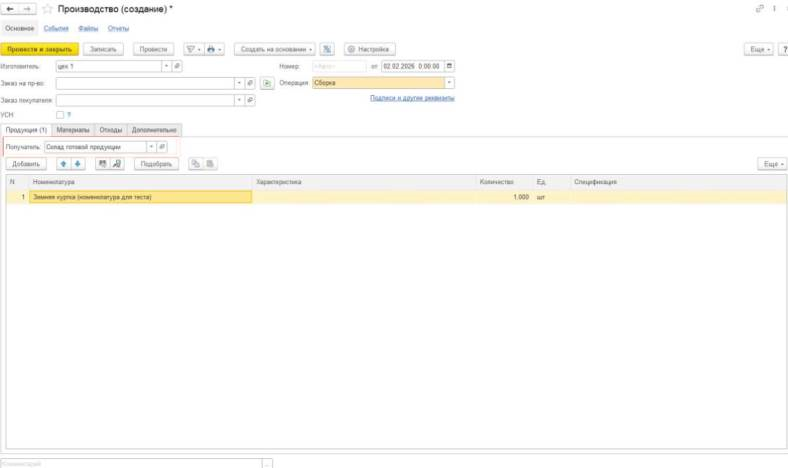The width and height of the screenshot is (788, 468).
Task: Add document to favorites with star icon
Action: 47,9
